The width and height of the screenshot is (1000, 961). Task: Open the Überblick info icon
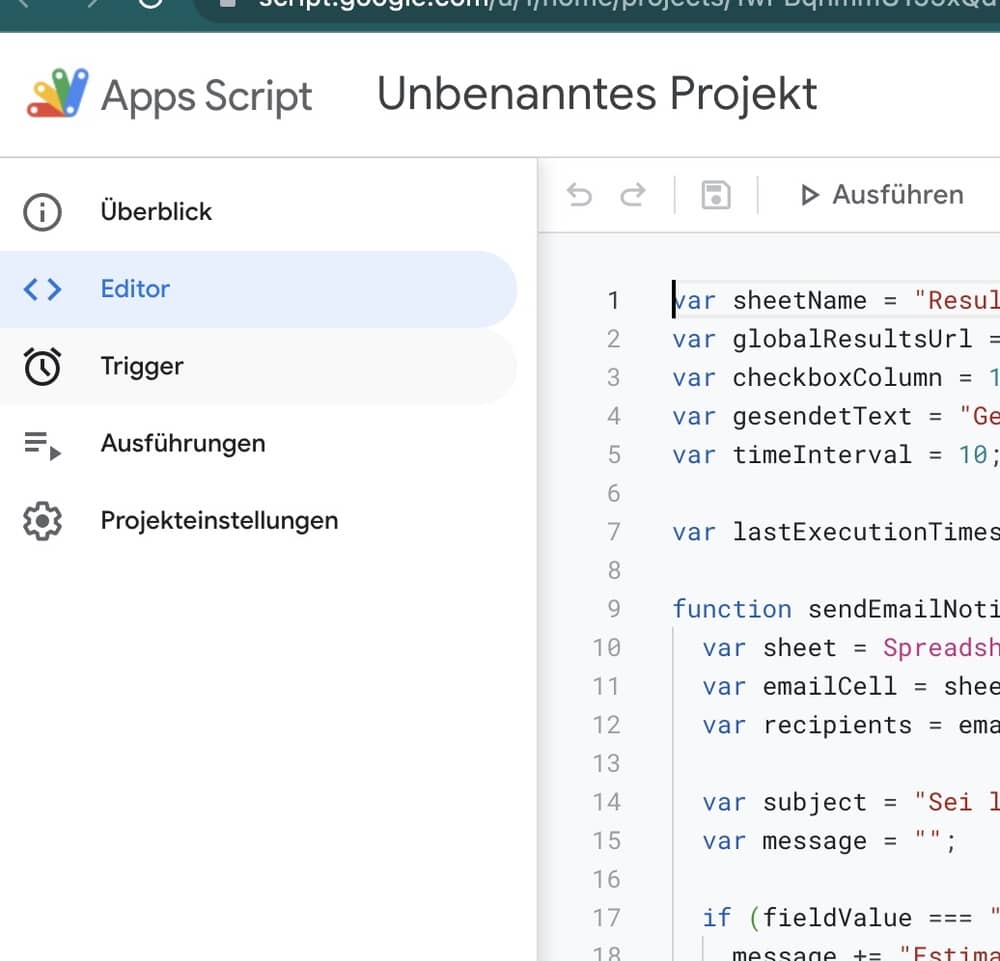pyautogui.click(x=42, y=212)
